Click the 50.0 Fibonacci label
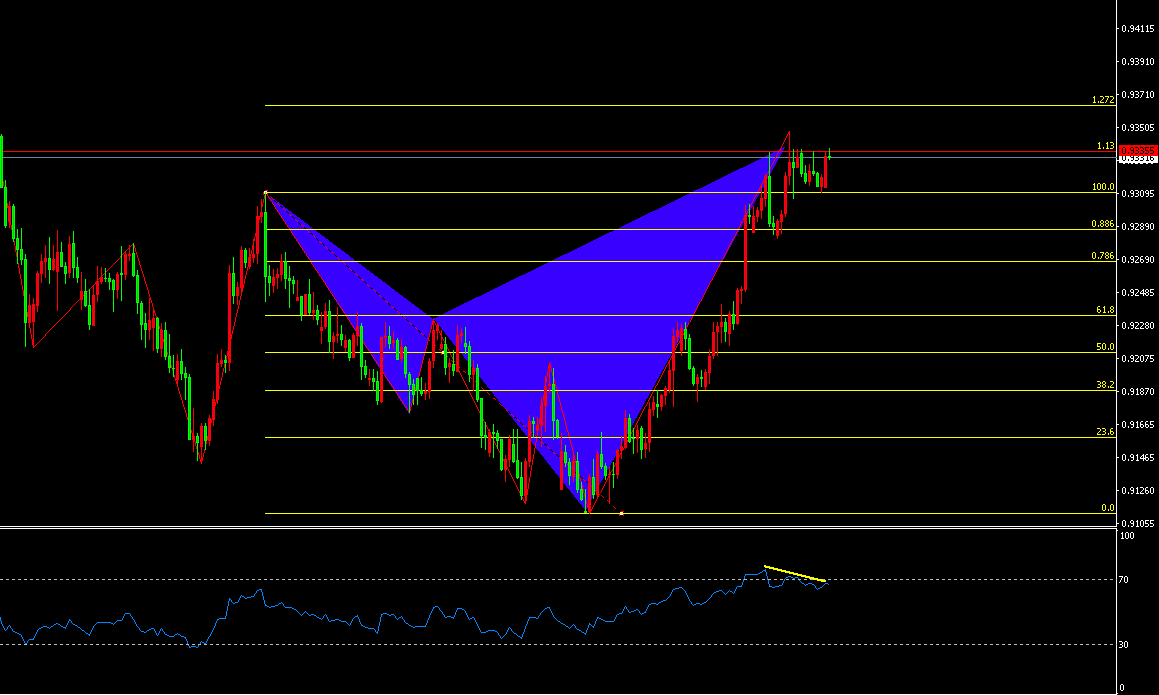 [1106, 347]
